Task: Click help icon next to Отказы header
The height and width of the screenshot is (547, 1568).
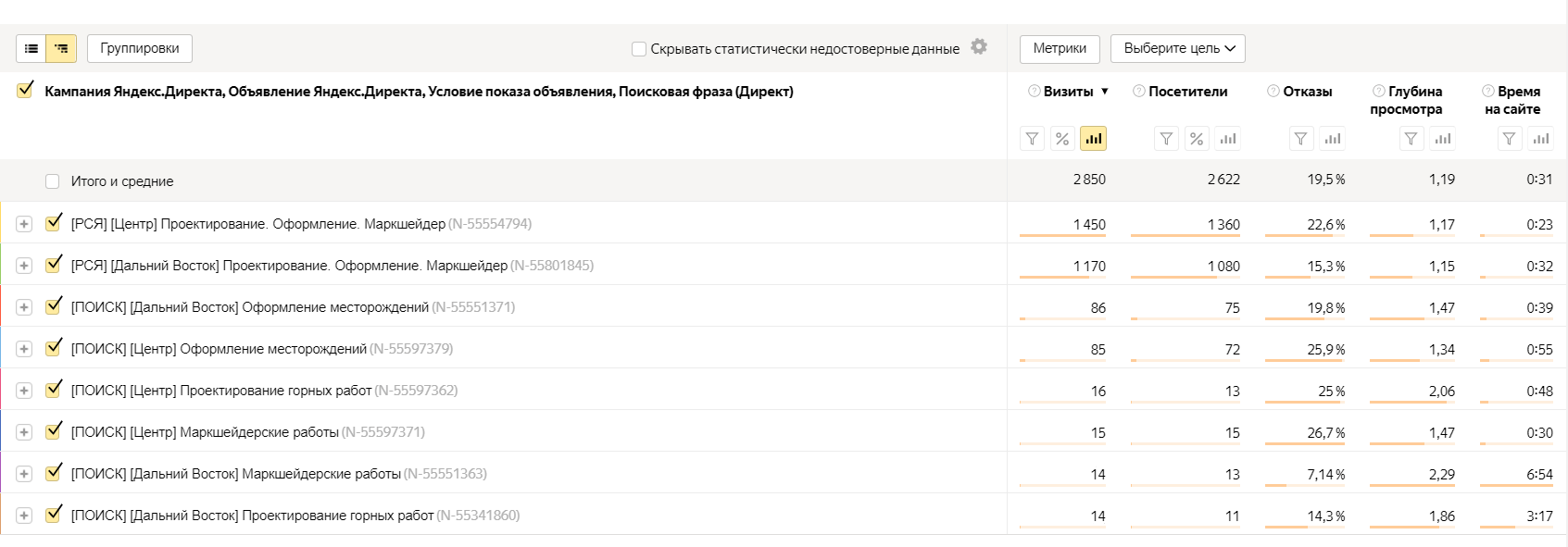Action: 1273,91
